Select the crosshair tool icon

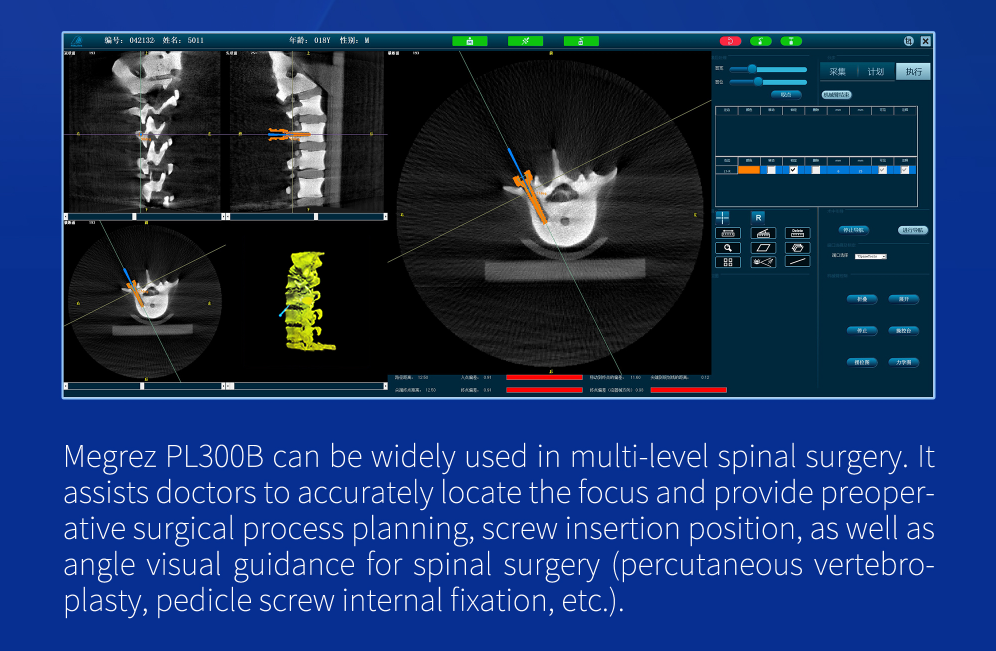pos(722,217)
